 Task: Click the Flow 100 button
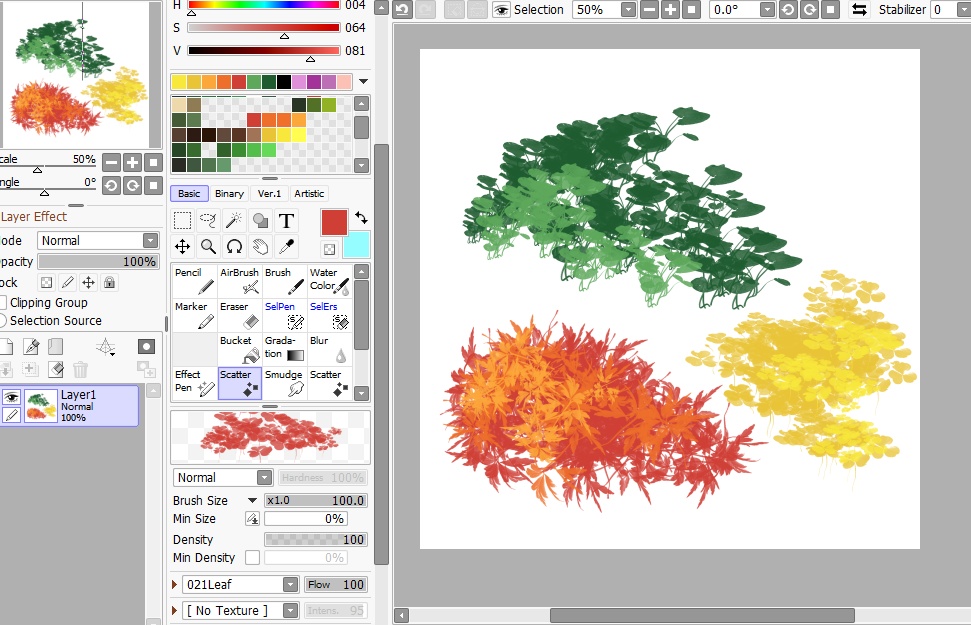click(x=335, y=584)
